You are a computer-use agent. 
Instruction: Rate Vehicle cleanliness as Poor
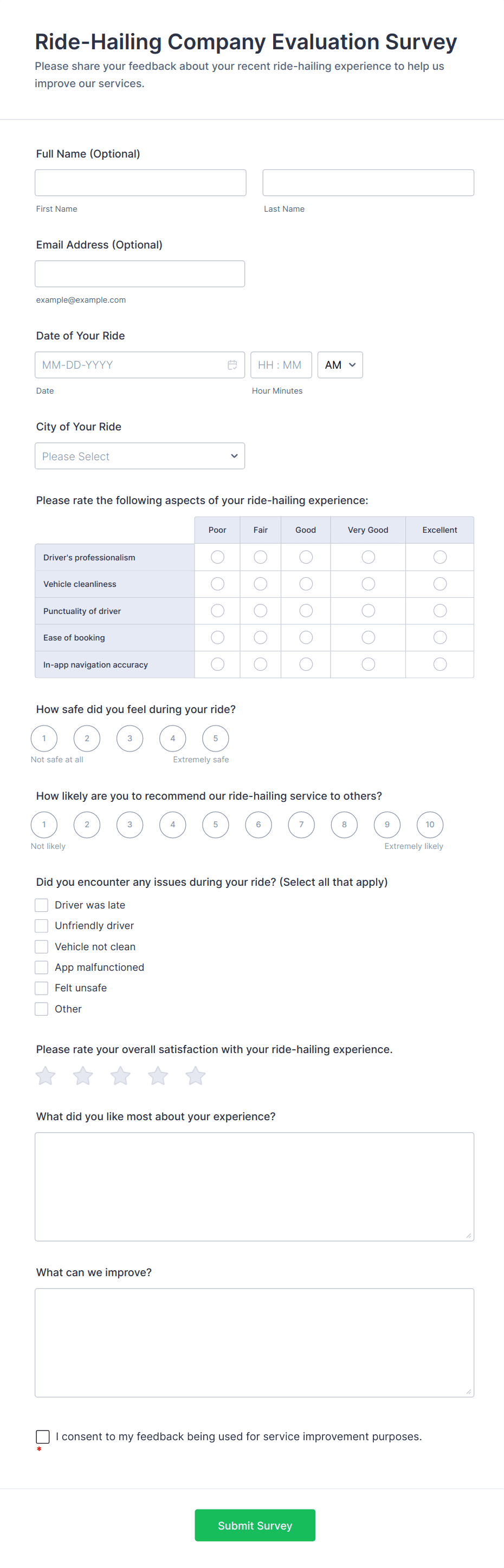point(217,584)
